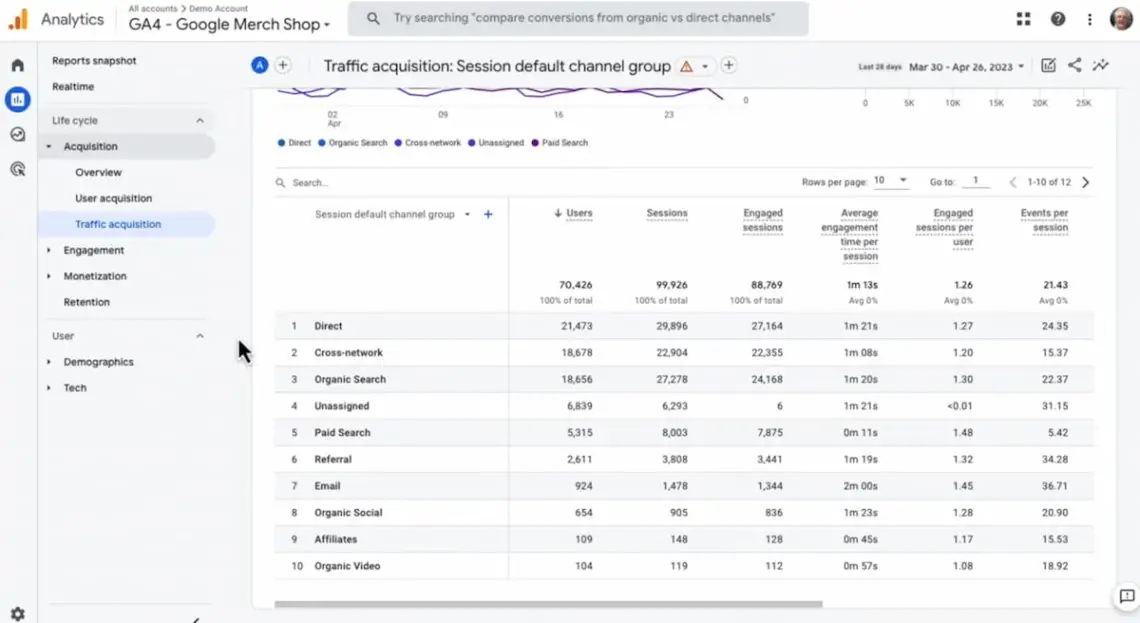Collapse the Acquisition menu
The image size is (1140, 623).
coord(49,147)
